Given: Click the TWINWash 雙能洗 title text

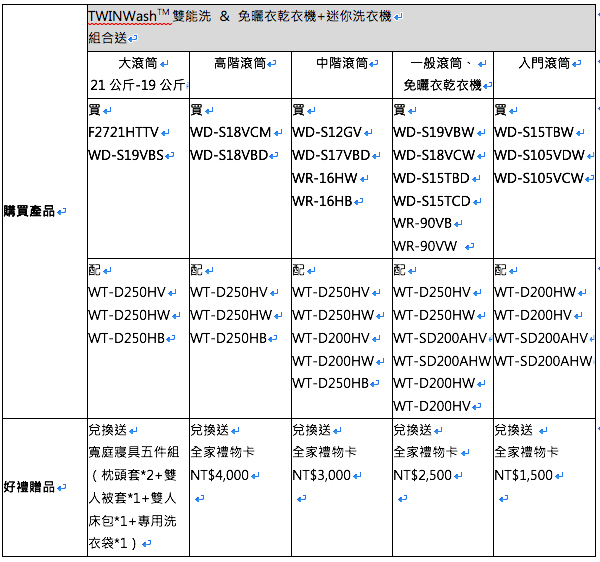Looking at the screenshot, I should tap(150, 16).
